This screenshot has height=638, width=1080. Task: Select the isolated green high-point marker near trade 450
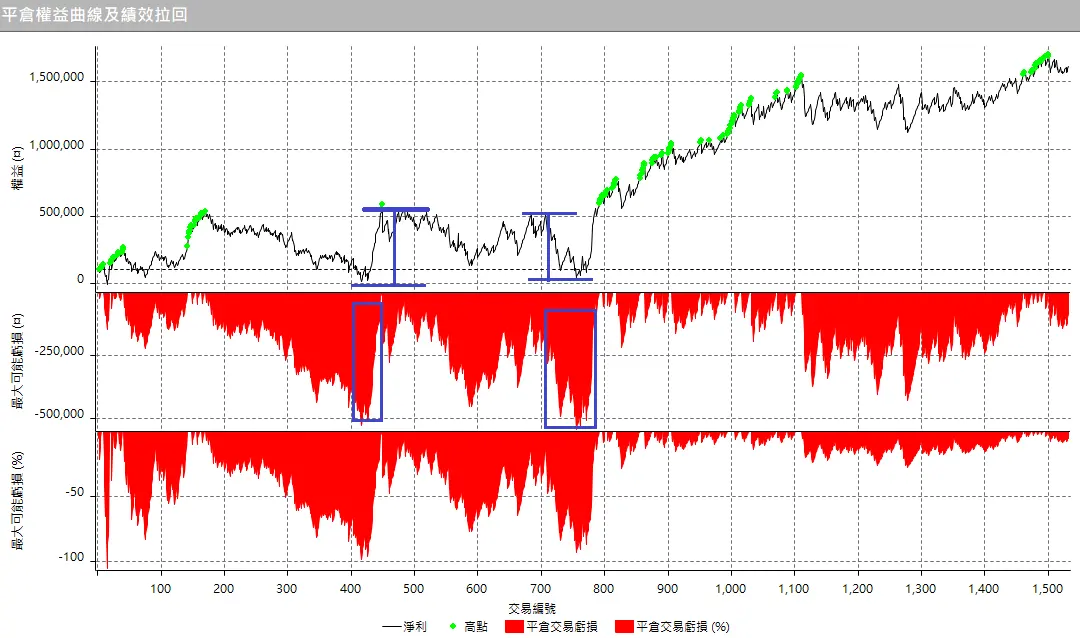point(381,204)
